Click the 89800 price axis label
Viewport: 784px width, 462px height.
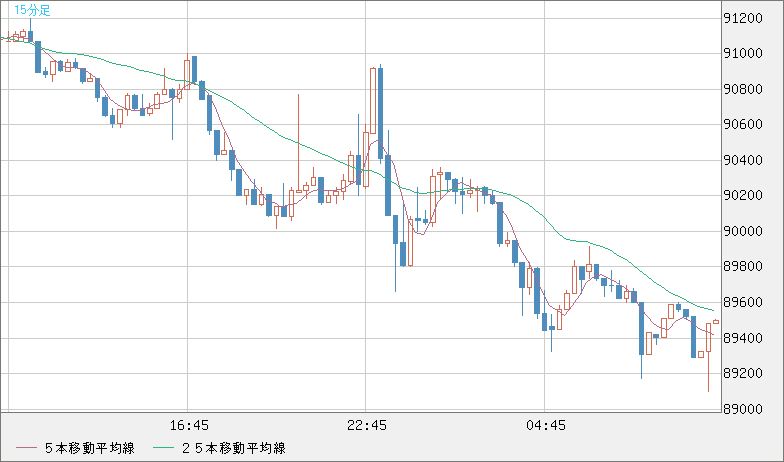click(743, 266)
